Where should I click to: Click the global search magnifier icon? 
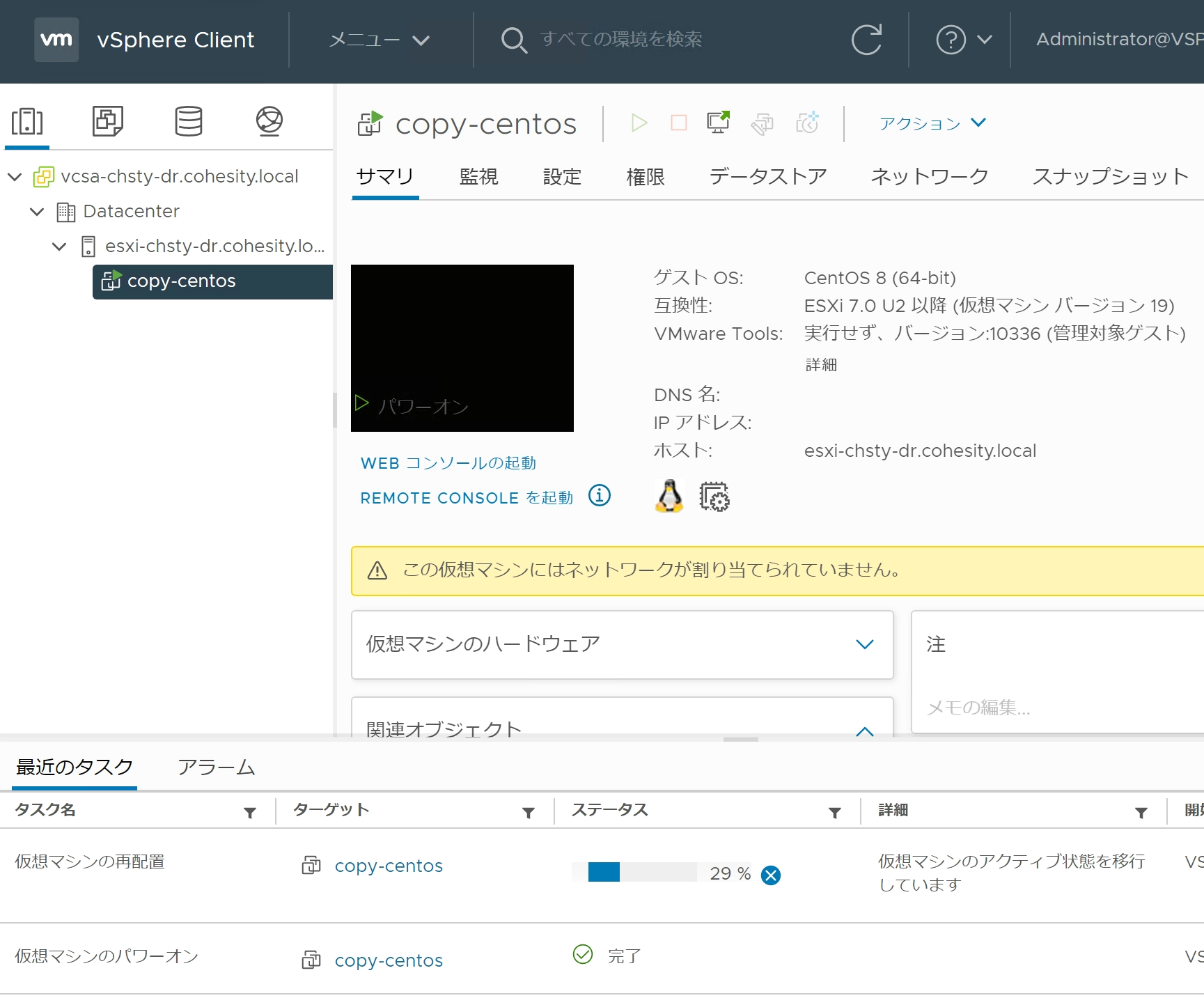point(514,40)
